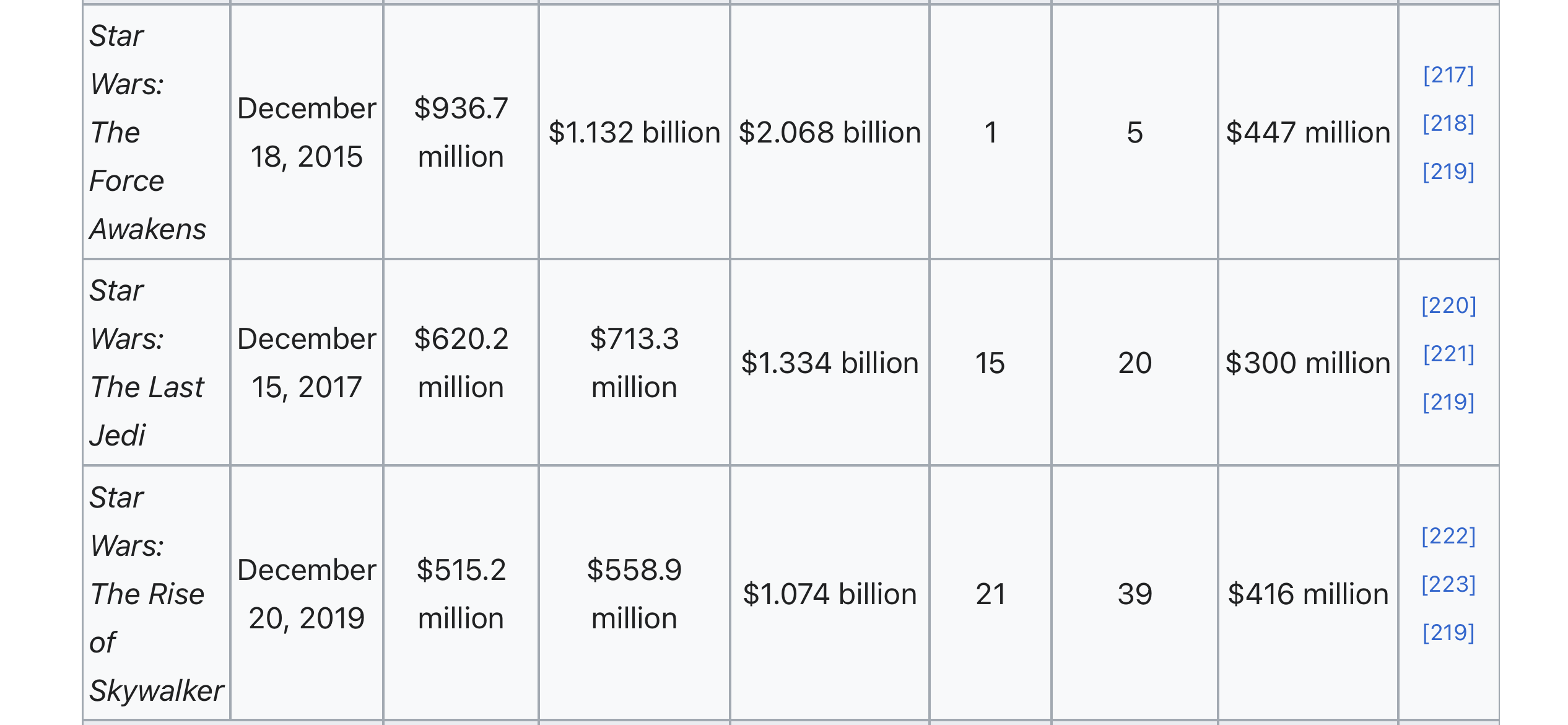The height and width of the screenshot is (725, 1568).
Task: Click the $1.074 billion total cell
Action: pos(829,594)
